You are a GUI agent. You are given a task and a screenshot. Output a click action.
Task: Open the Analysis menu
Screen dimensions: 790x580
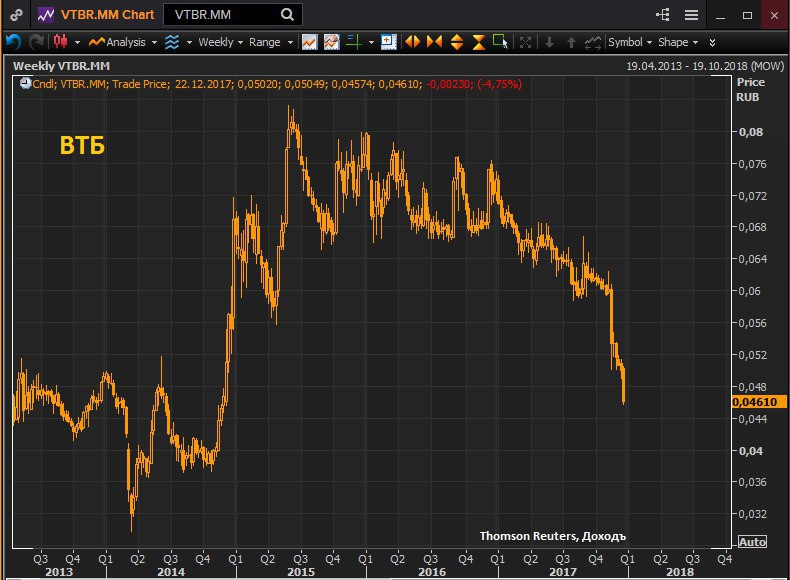click(122, 42)
